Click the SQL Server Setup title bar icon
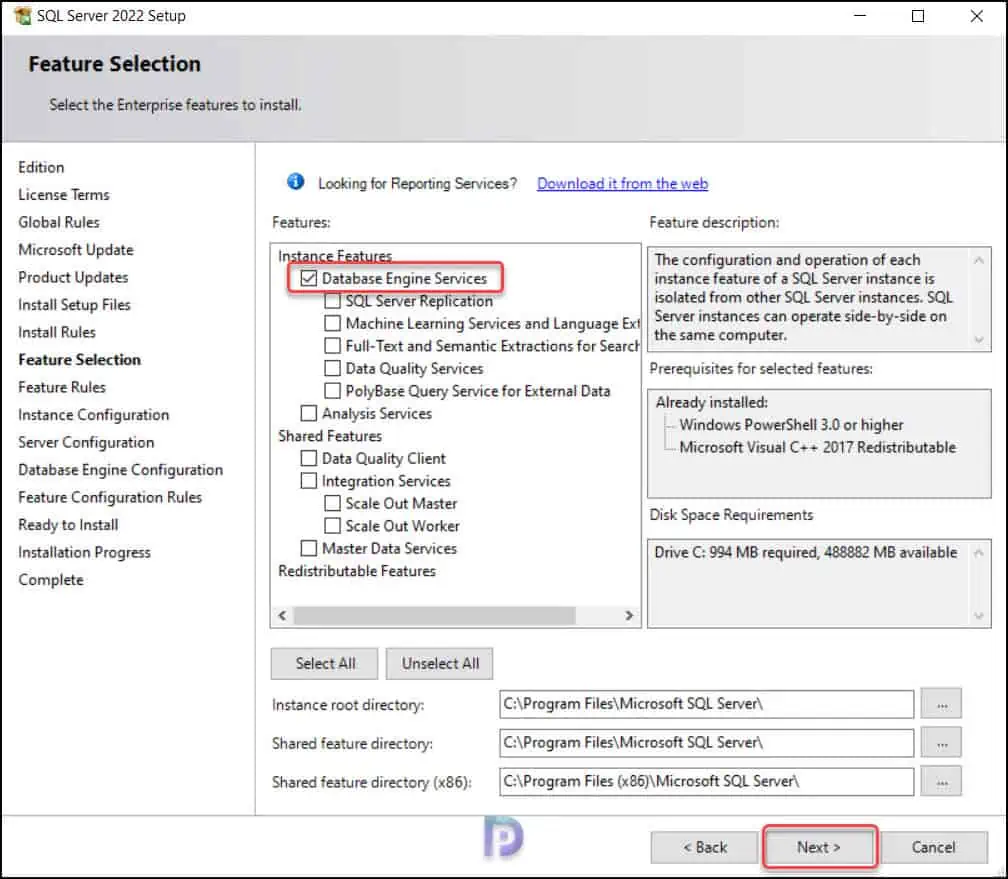The image size is (1008, 879). tap(22, 15)
